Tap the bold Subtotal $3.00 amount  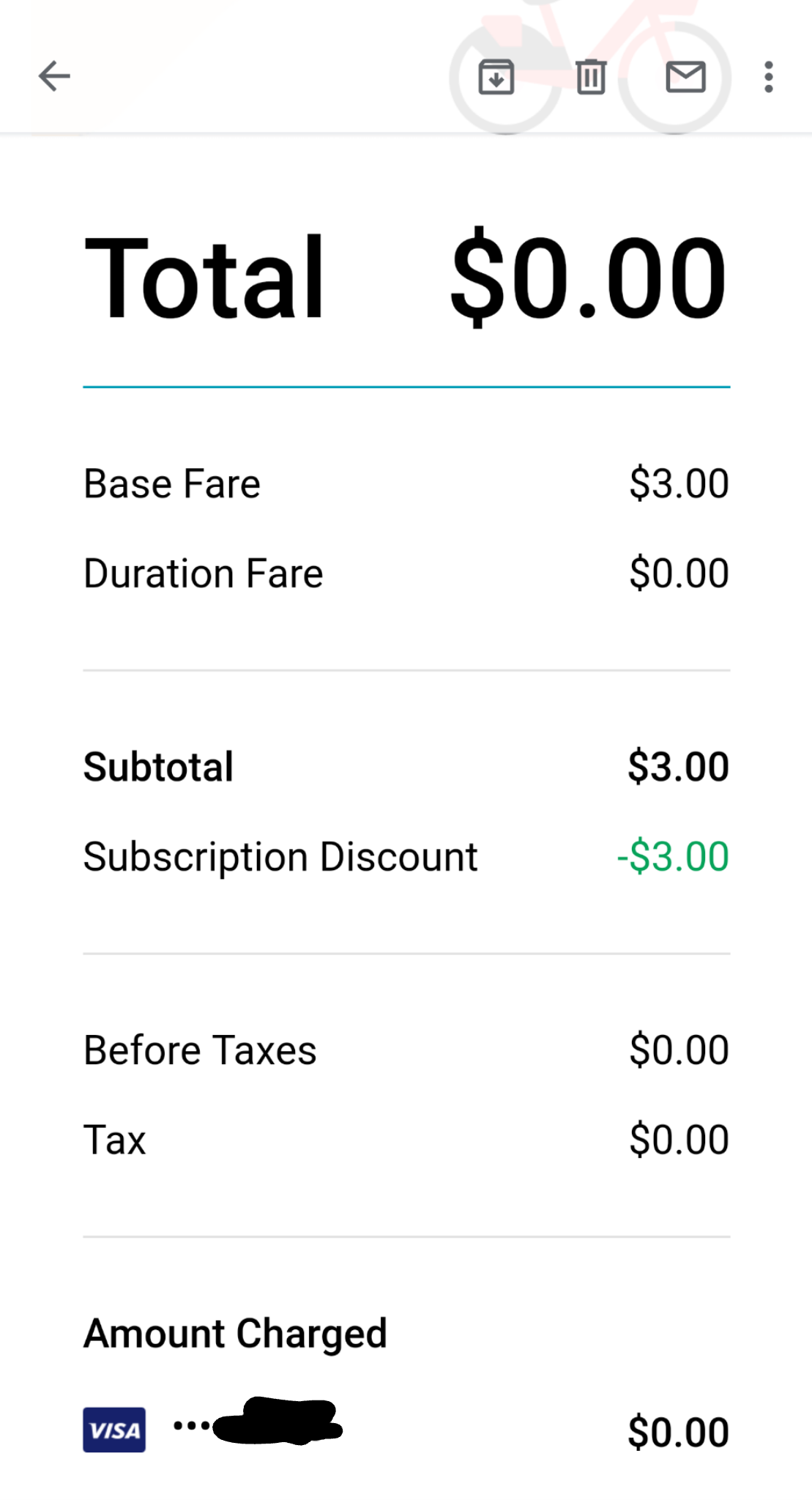(678, 767)
